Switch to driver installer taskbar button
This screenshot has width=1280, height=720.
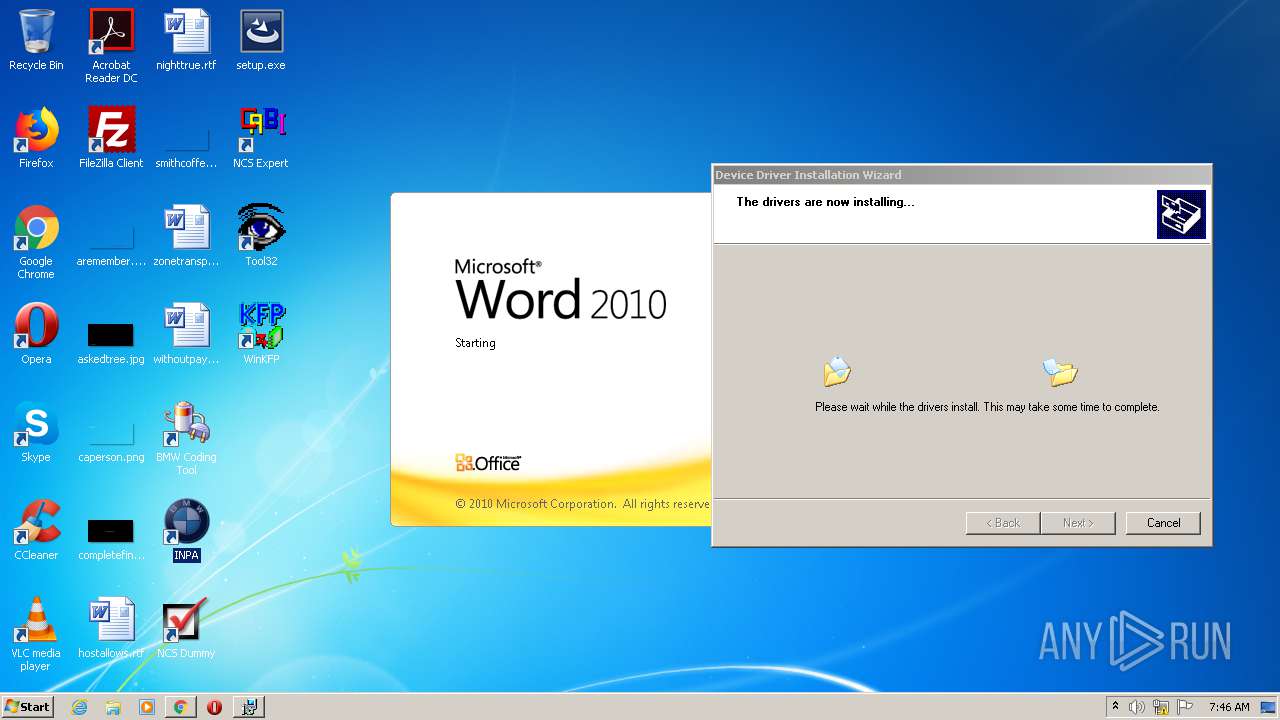coord(249,707)
